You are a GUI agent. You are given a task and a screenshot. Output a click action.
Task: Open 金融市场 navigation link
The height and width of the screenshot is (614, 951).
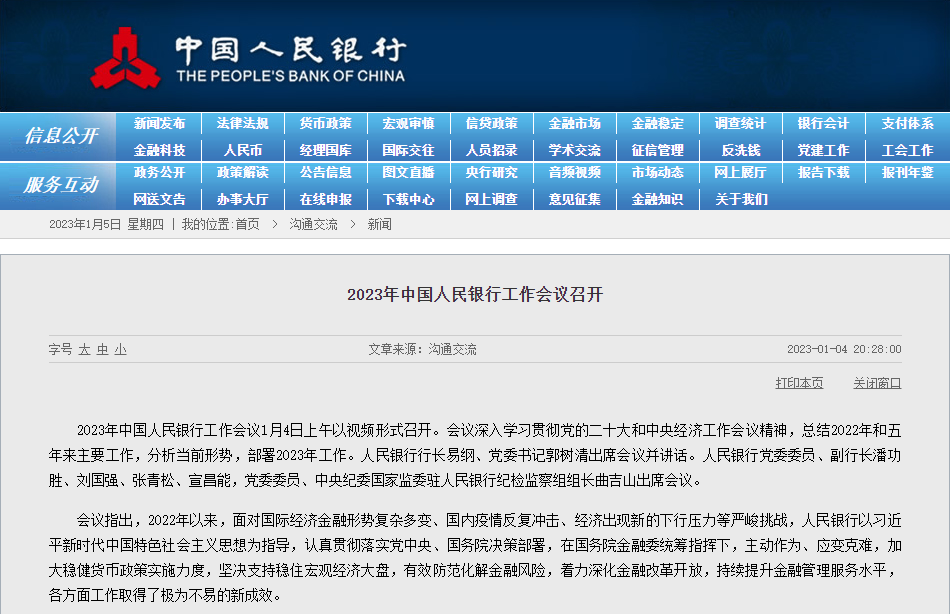575,123
